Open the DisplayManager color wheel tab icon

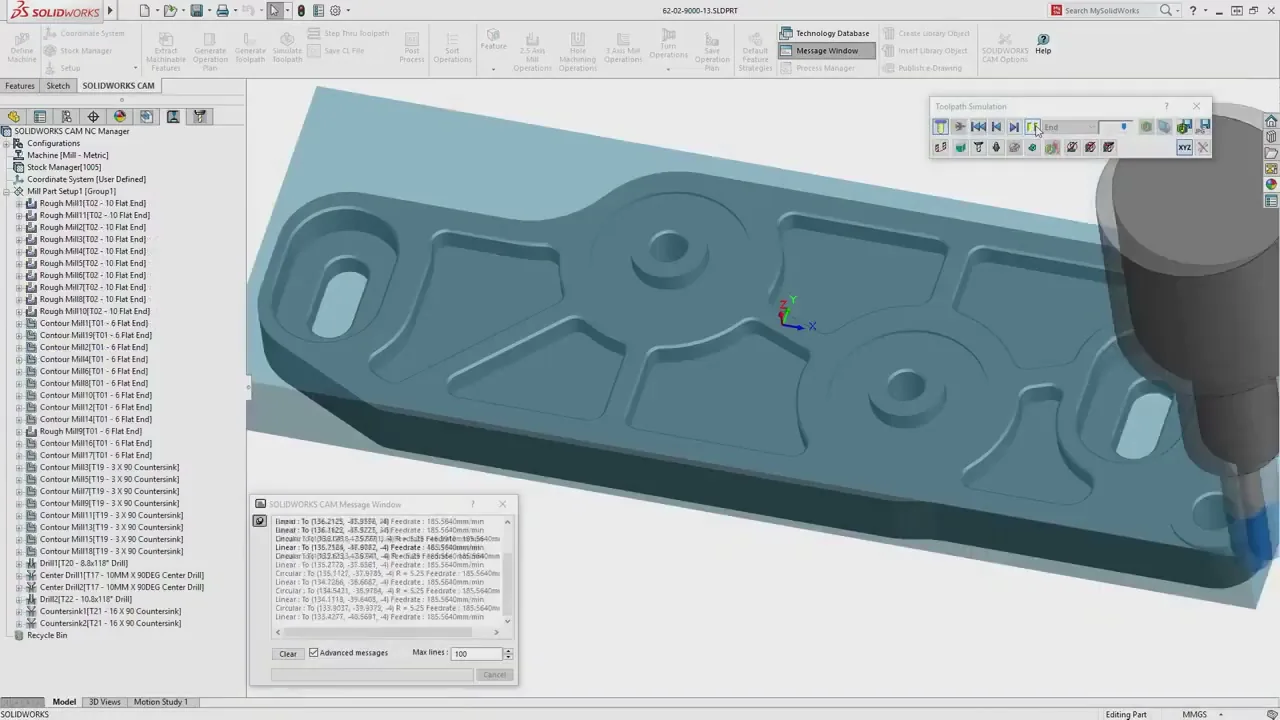[x=120, y=117]
